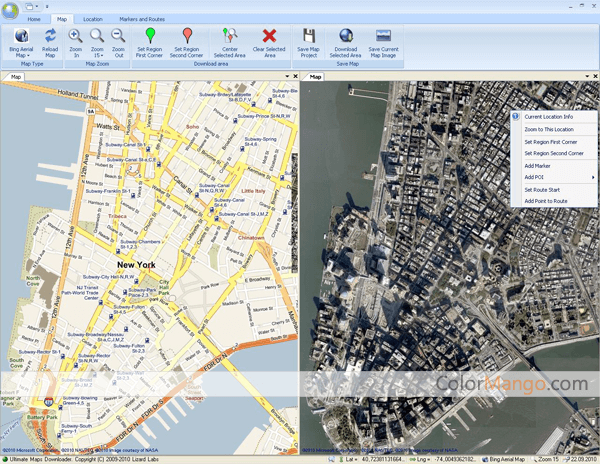The image size is (600, 464).
Task: Select the right pane Map document tab
Action: coord(315,77)
